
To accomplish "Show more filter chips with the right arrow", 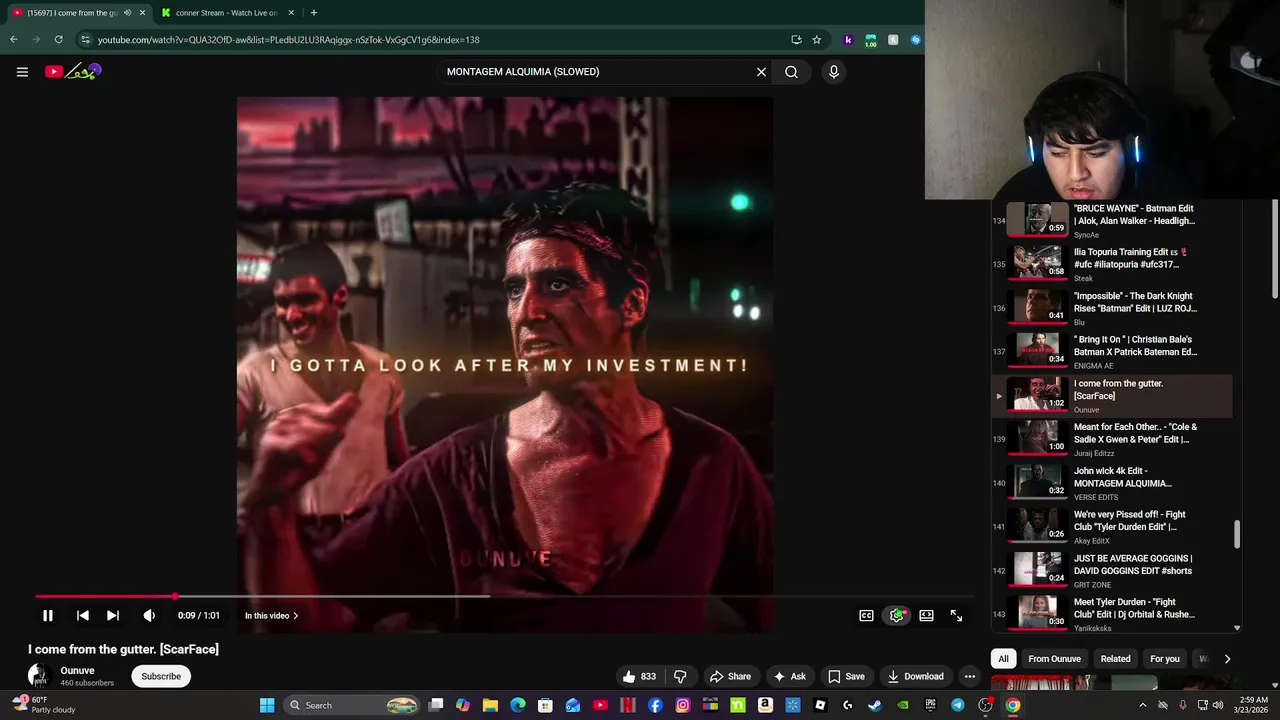I will [x=1227, y=659].
